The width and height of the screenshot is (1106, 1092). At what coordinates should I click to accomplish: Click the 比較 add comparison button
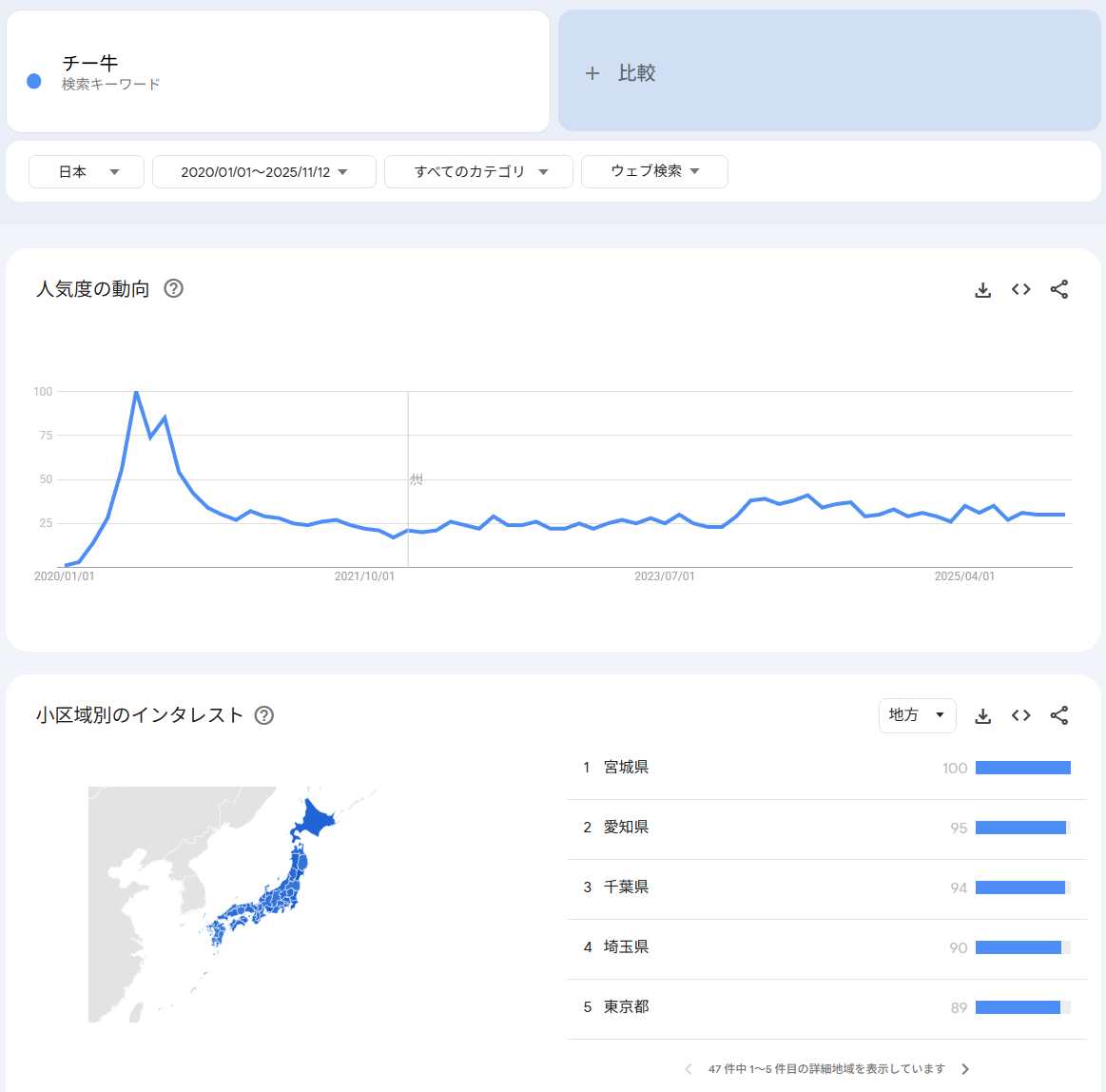(621, 73)
